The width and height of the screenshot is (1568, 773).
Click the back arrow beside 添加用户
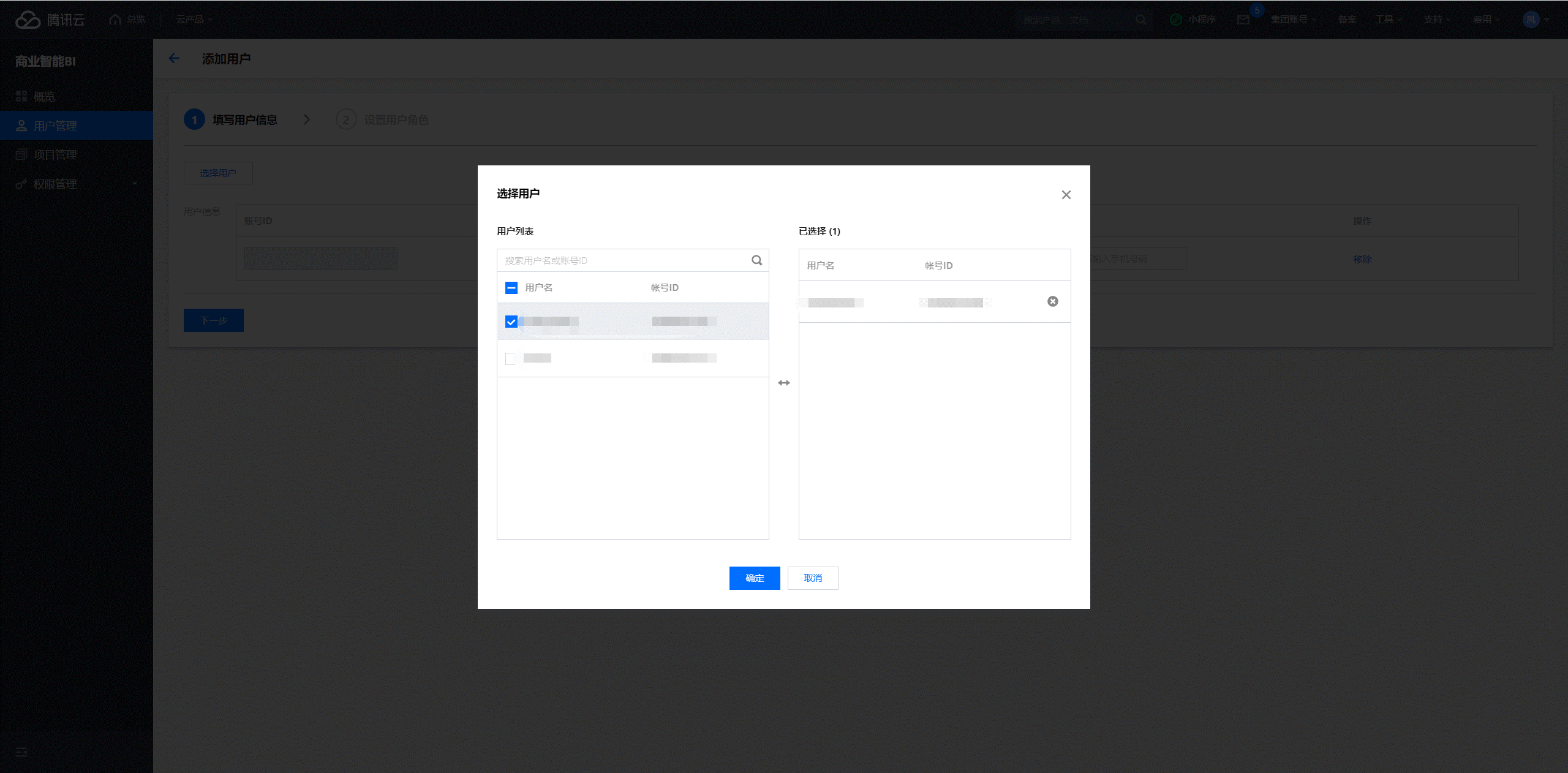[x=174, y=59]
